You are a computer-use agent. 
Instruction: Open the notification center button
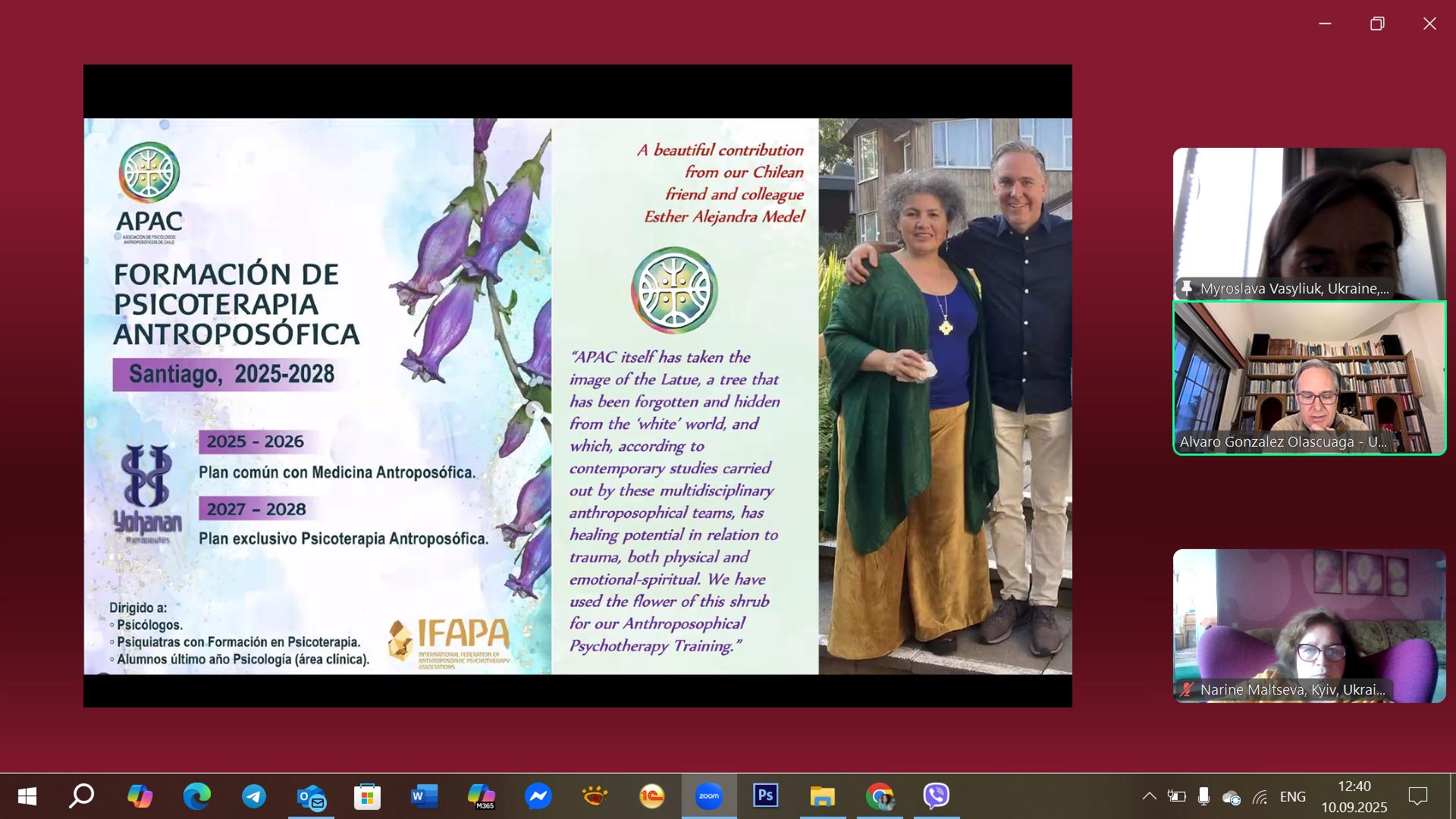pos(1417,796)
